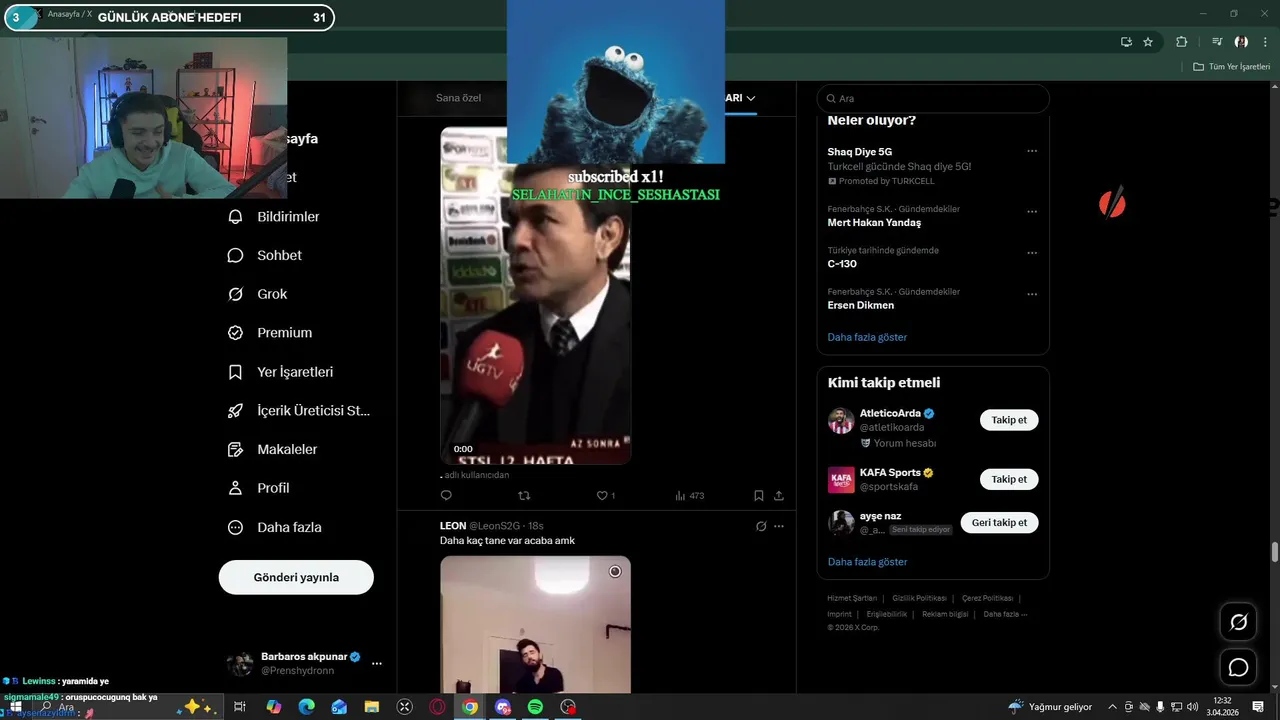Viewport: 1280px width, 720px height.
Task: Click the Ara search field on X
Action: [x=933, y=98]
